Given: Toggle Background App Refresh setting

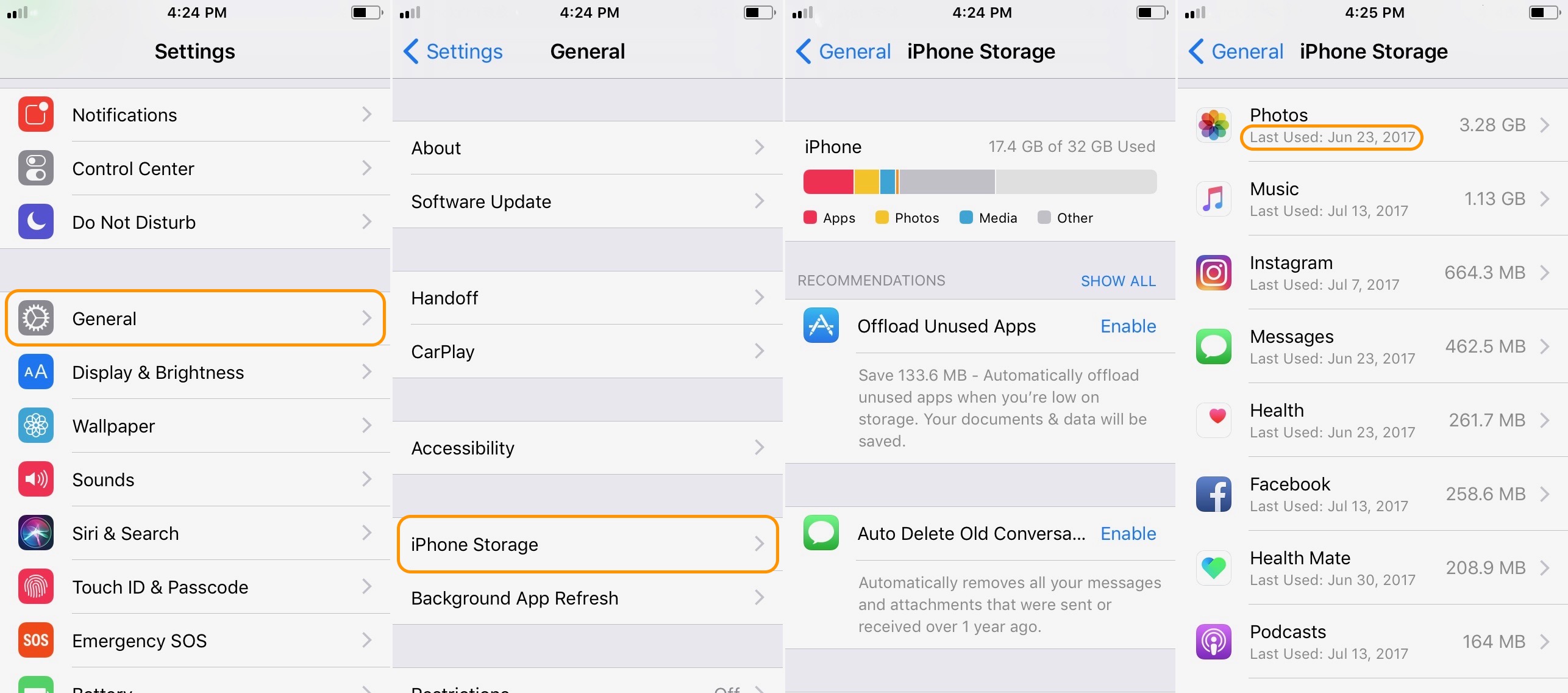Looking at the screenshot, I should [x=589, y=598].
